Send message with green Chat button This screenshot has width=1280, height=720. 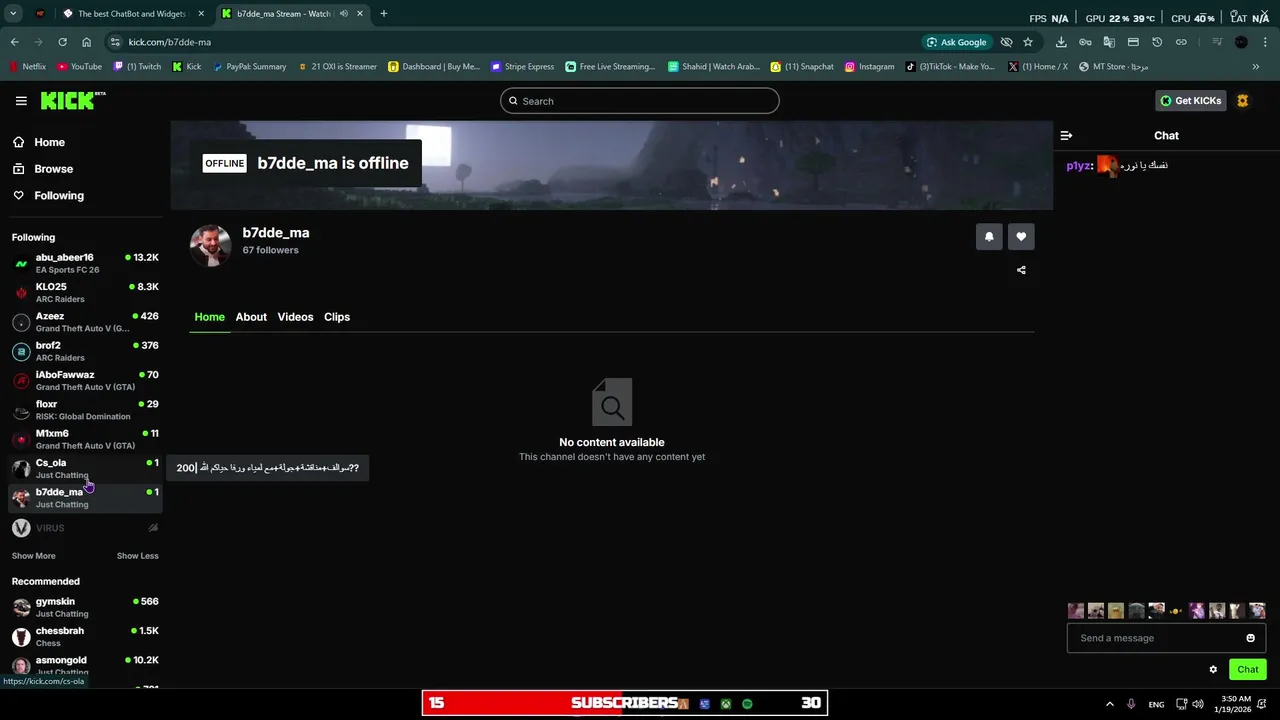pos(1247,670)
